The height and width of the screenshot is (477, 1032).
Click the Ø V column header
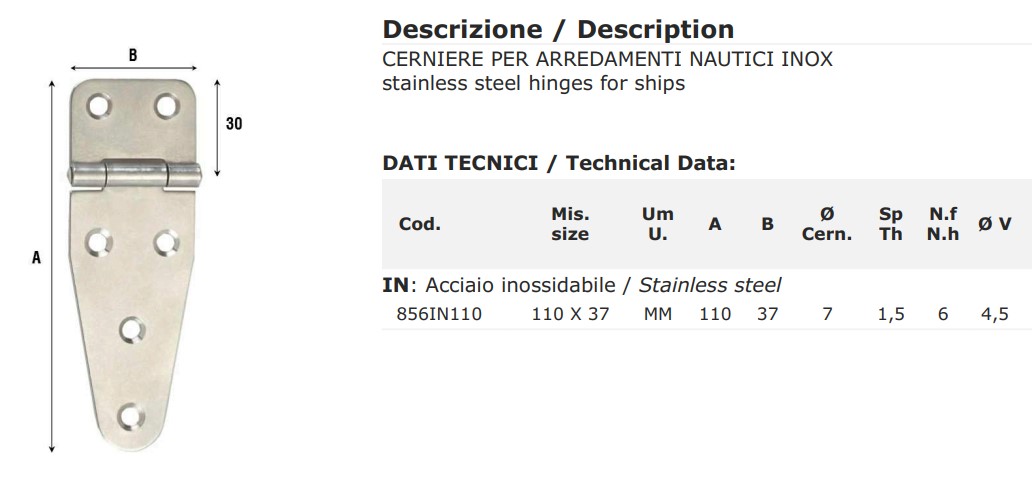coord(994,224)
